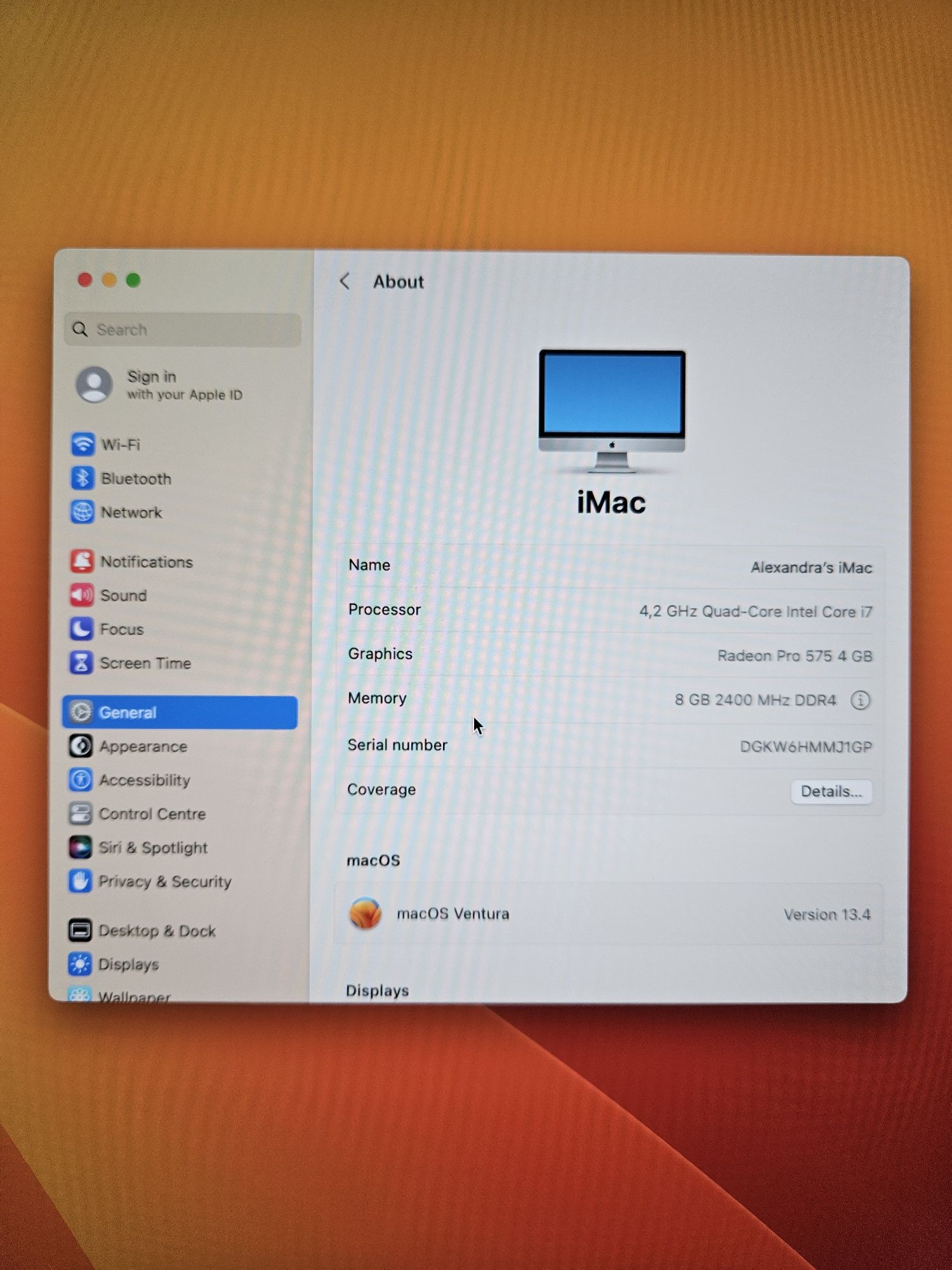Open Desktop & Dock icon

(80, 930)
